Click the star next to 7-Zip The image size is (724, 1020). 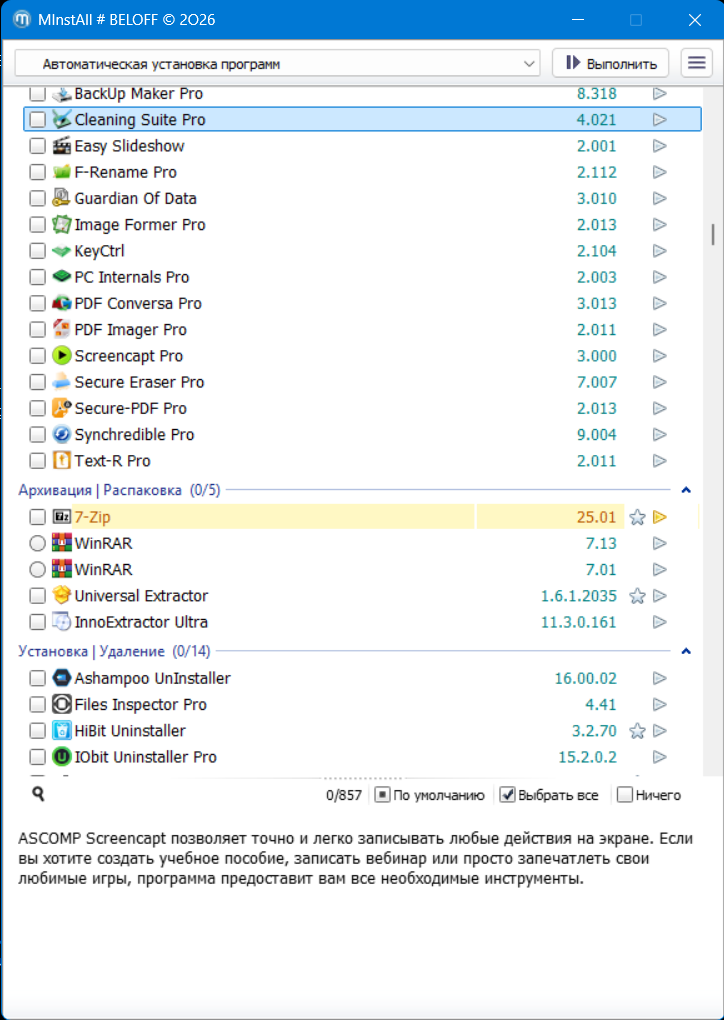[637, 517]
